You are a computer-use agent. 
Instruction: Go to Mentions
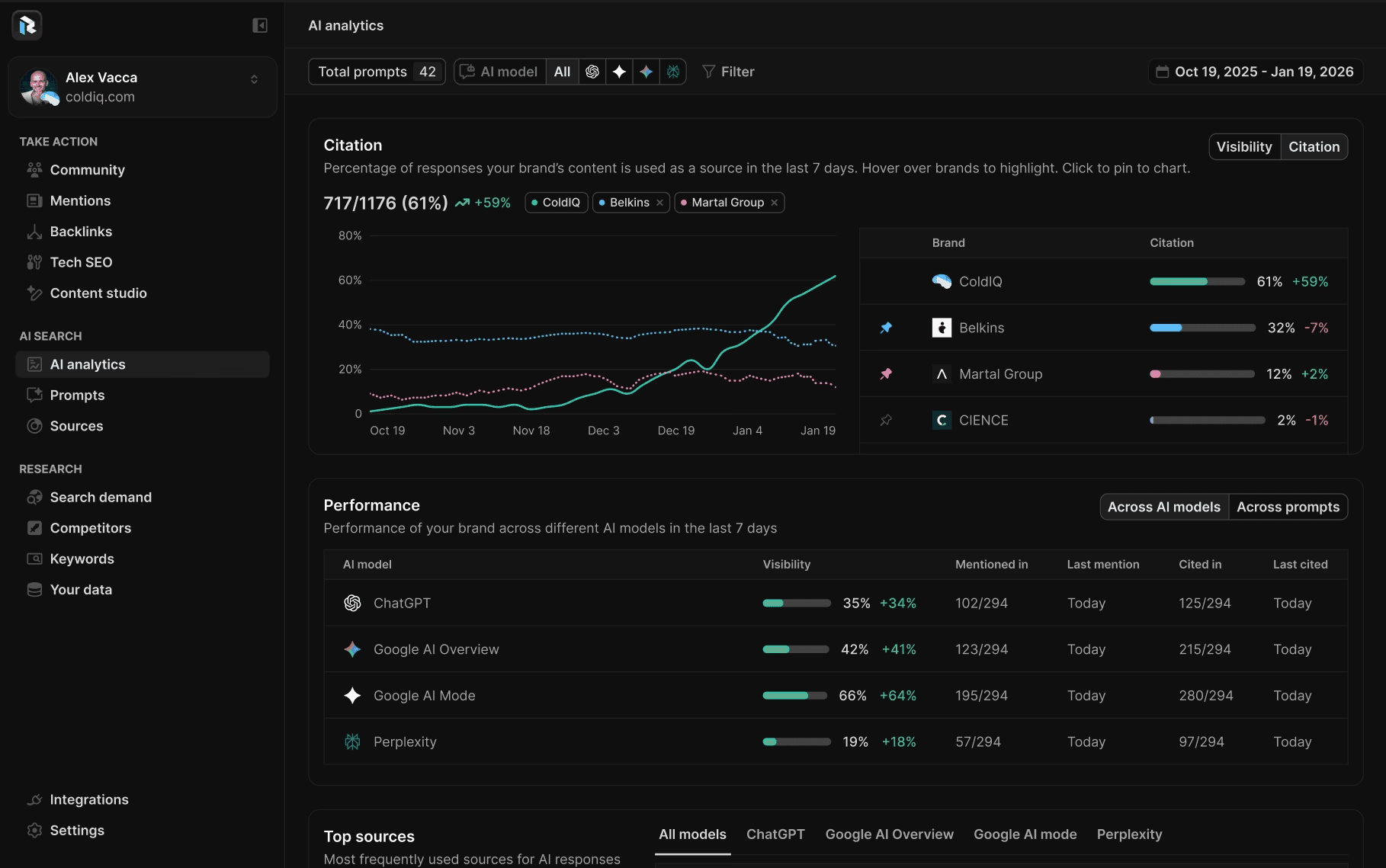coord(143,200)
